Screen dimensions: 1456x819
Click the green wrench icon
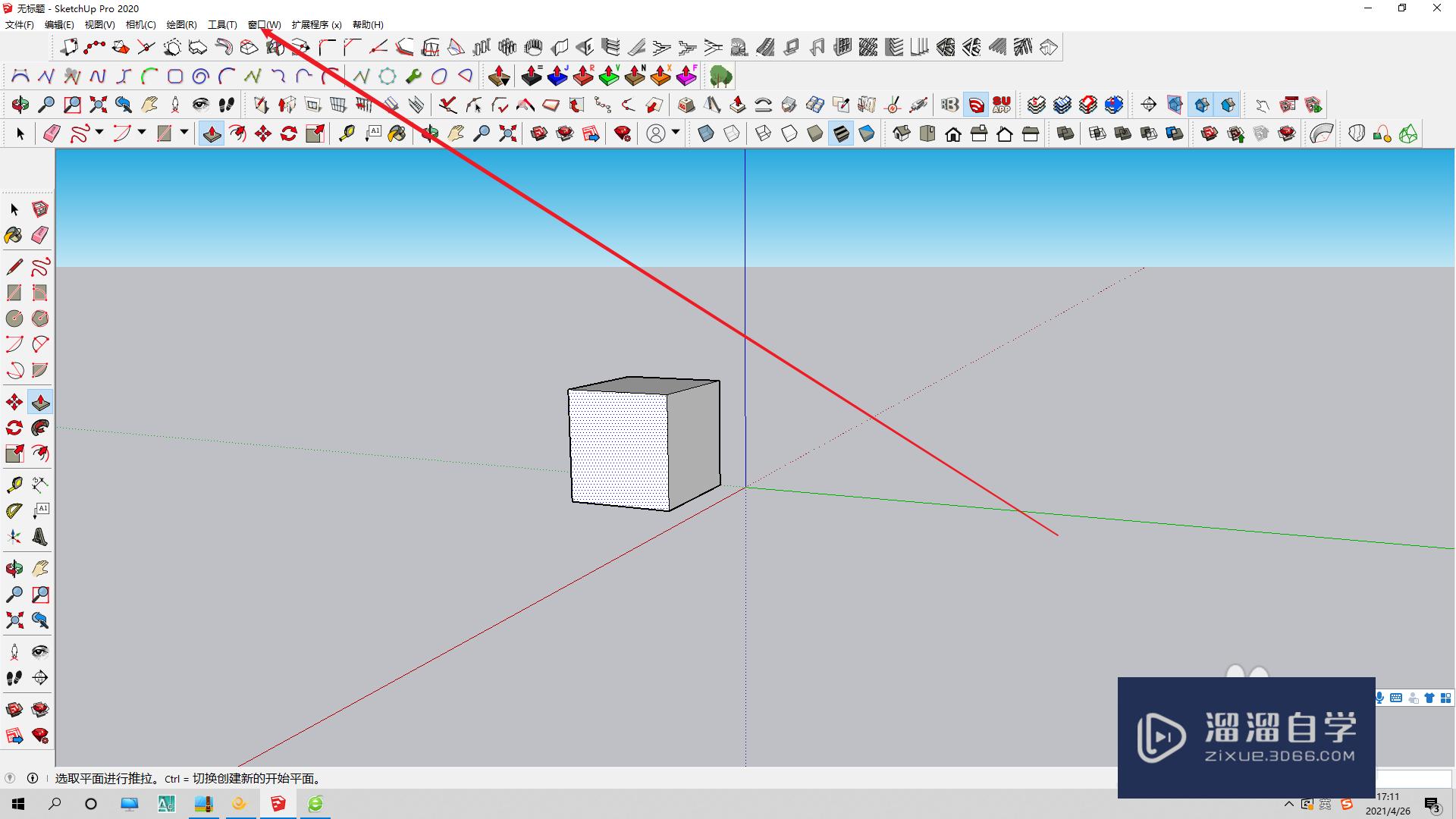tap(413, 76)
